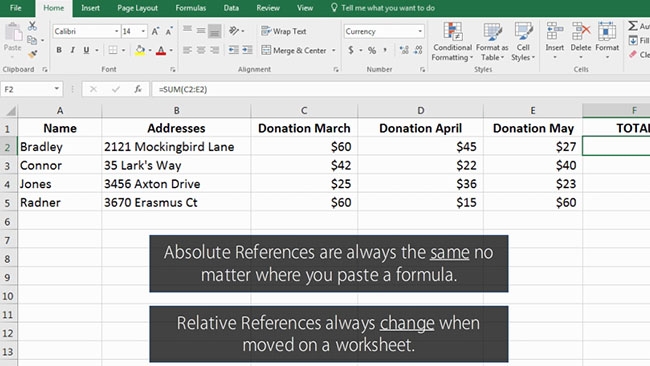Click the Wrap Text button
The width and height of the screenshot is (650, 366).
284,31
